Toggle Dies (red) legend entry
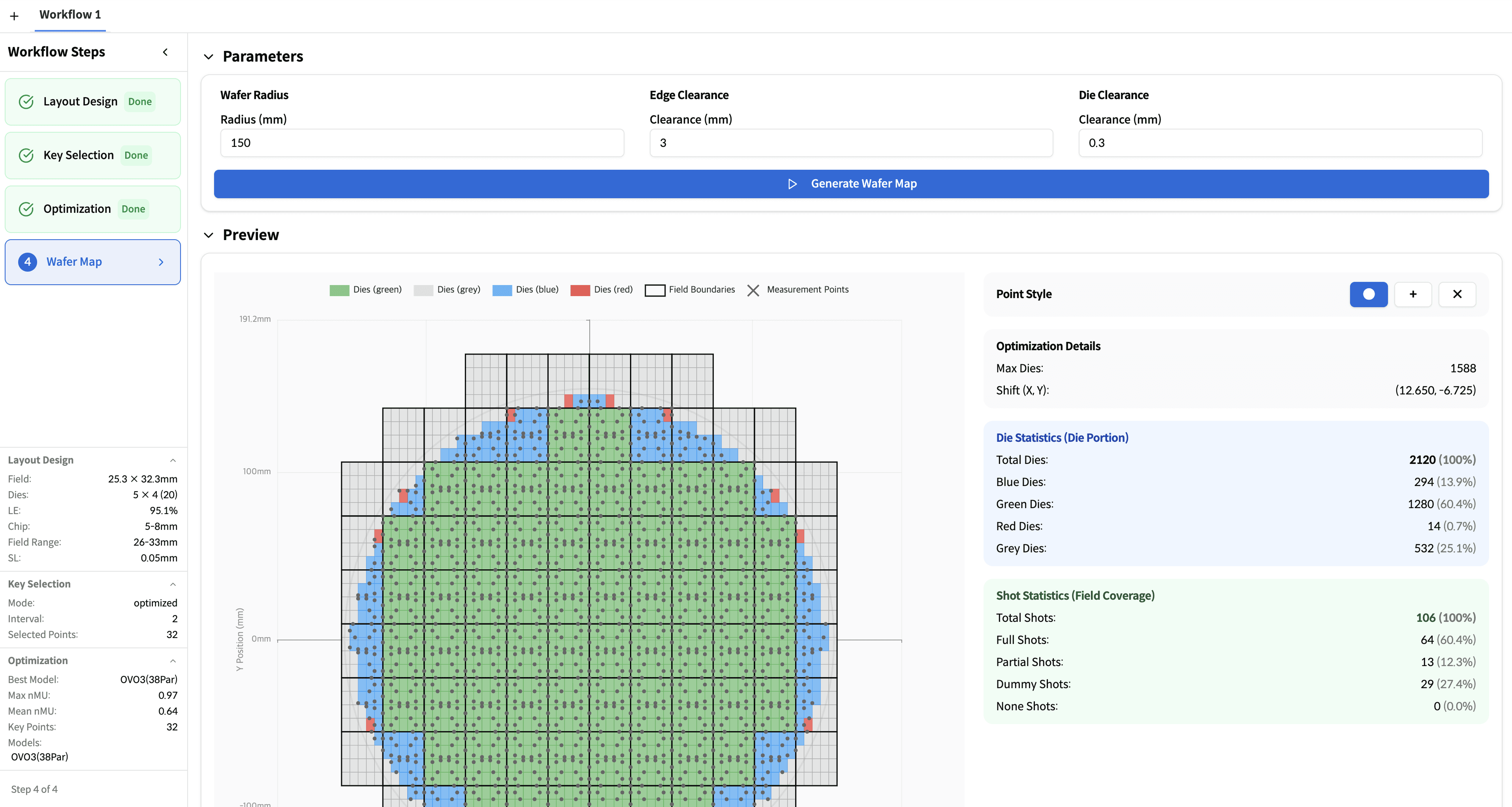This screenshot has height=807, width=1512. pyautogui.click(x=602, y=290)
